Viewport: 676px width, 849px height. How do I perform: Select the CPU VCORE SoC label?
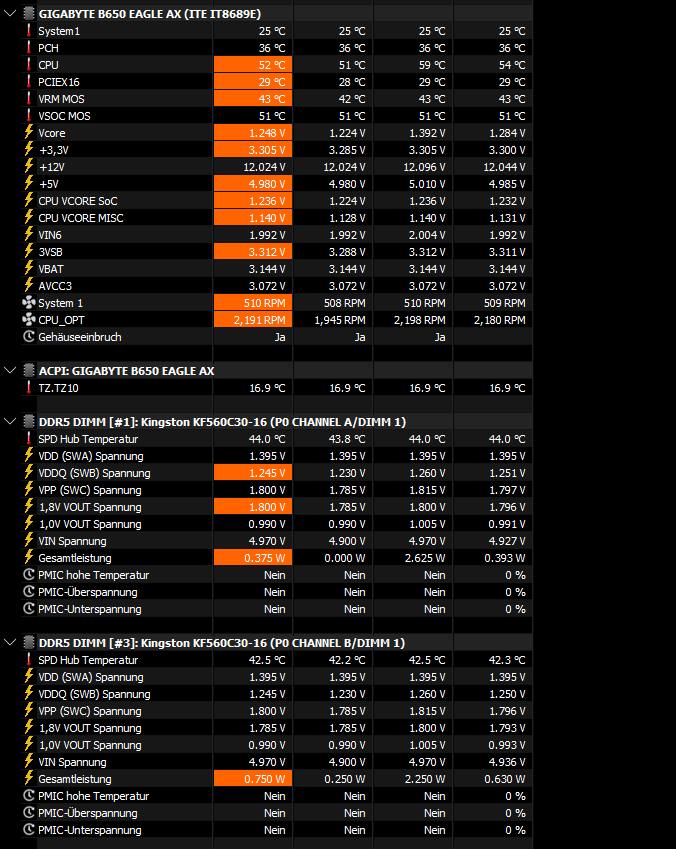click(x=77, y=201)
